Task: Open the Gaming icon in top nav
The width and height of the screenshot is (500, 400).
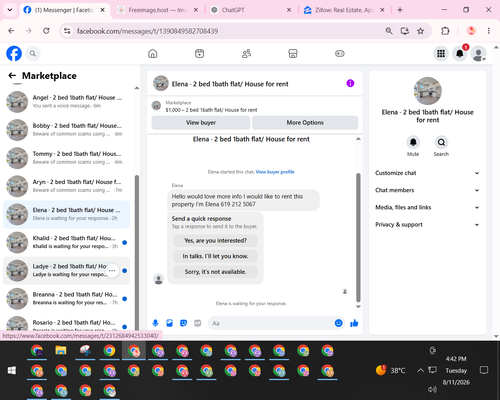Action: click(x=340, y=53)
